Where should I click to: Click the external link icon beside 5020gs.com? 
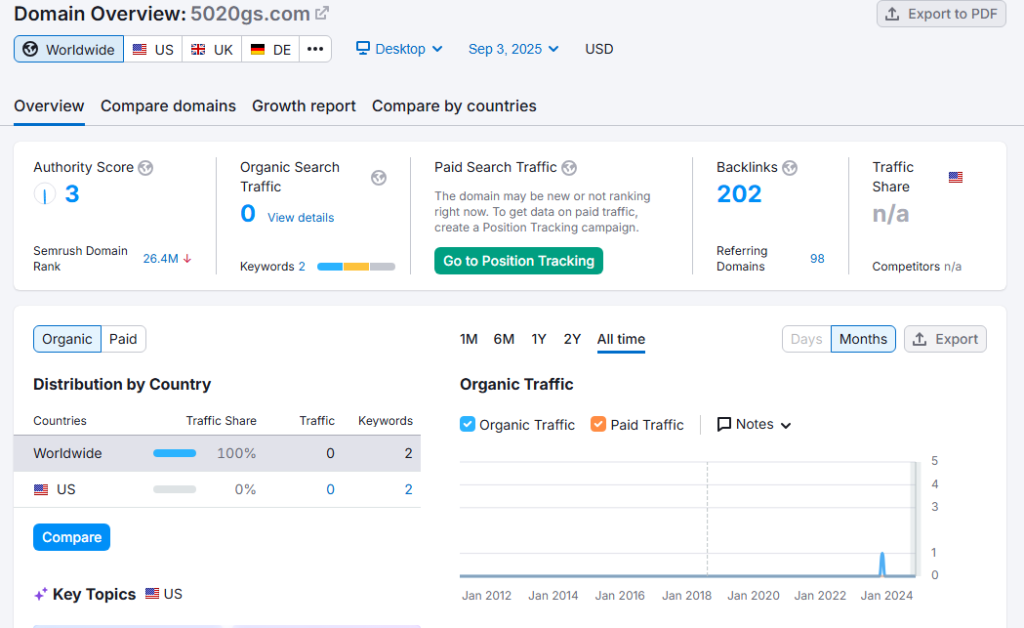pos(322,14)
